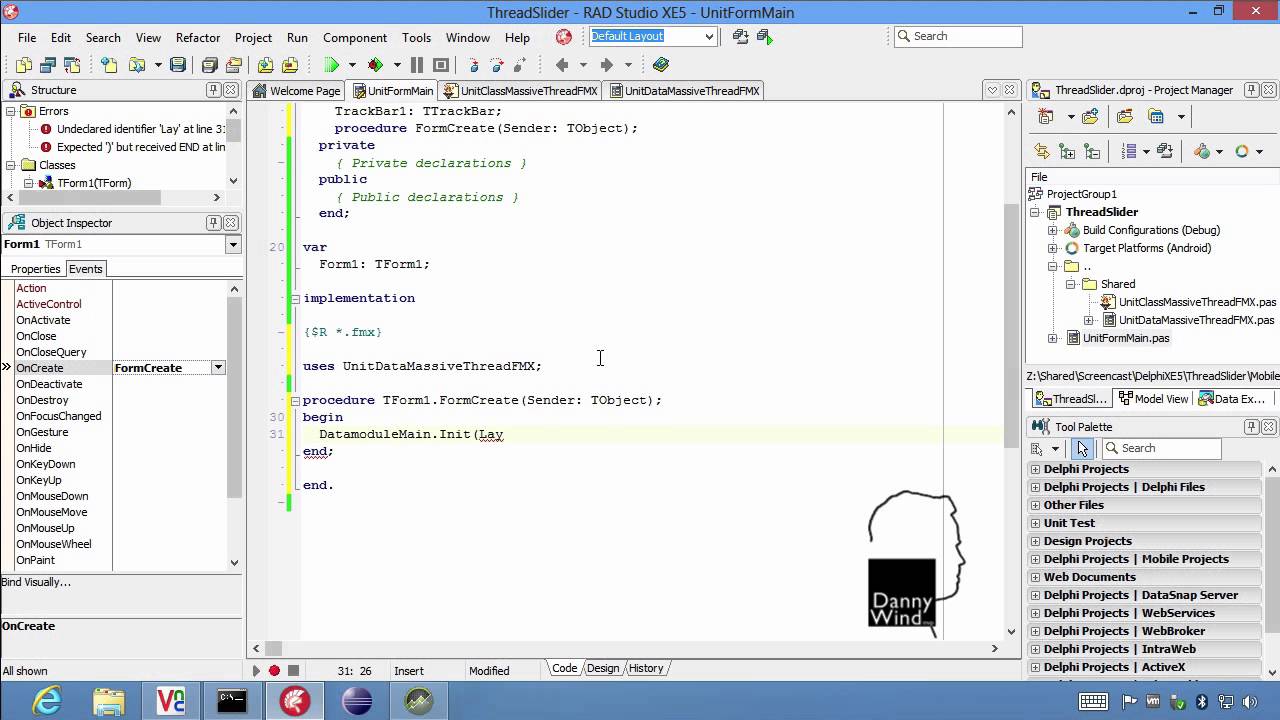Collapse the Errors node in Structure
This screenshot has width=1280, height=720.
(12, 111)
